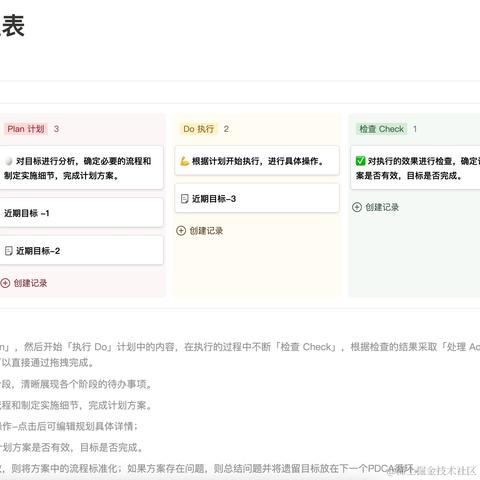Click the count 3 beside Plan 计划
Image resolution: width=480 pixels, height=480 pixels.
(x=56, y=129)
